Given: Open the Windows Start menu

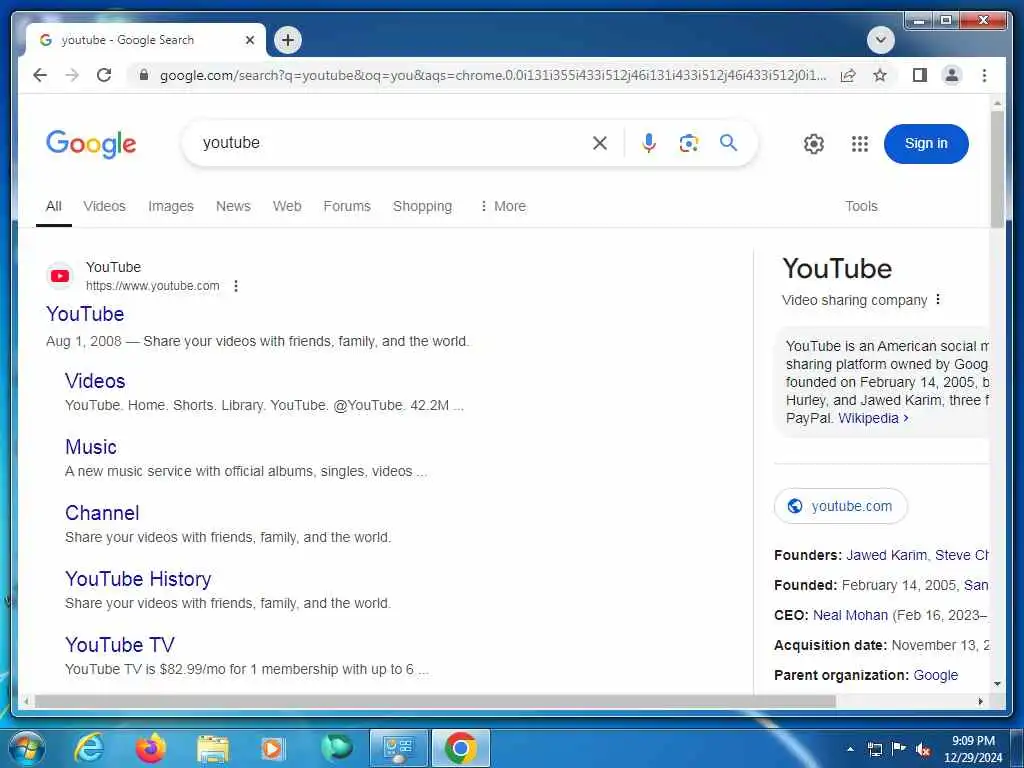Looking at the screenshot, I should pos(26,748).
